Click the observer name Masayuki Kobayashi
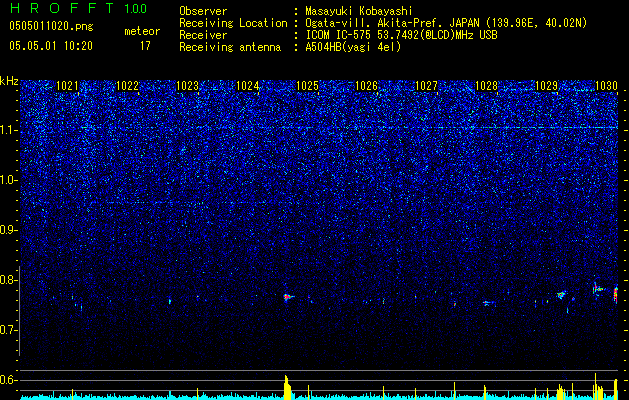629x400 pixels. pos(358,11)
